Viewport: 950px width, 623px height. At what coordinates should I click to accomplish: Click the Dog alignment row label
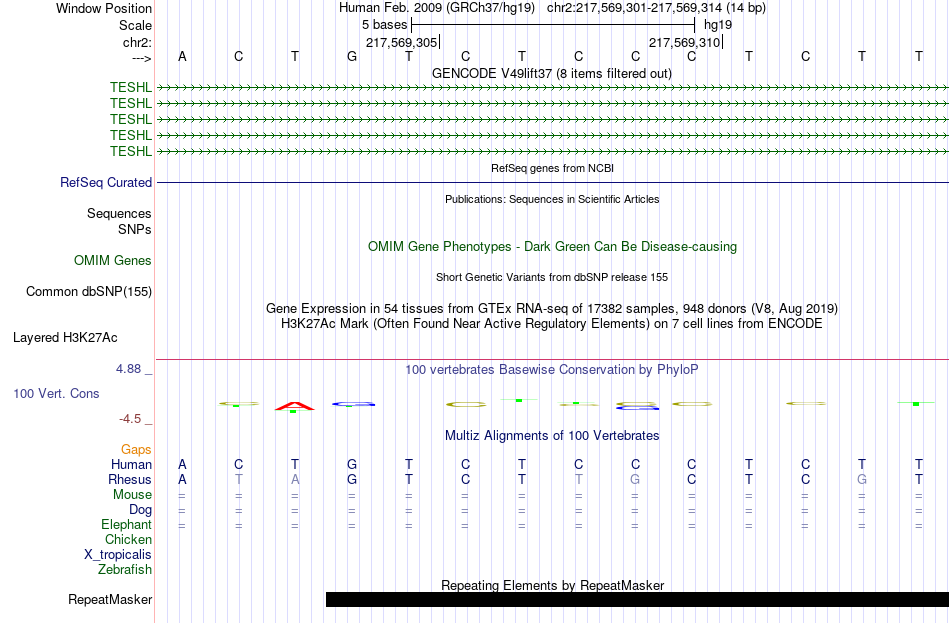click(x=141, y=510)
